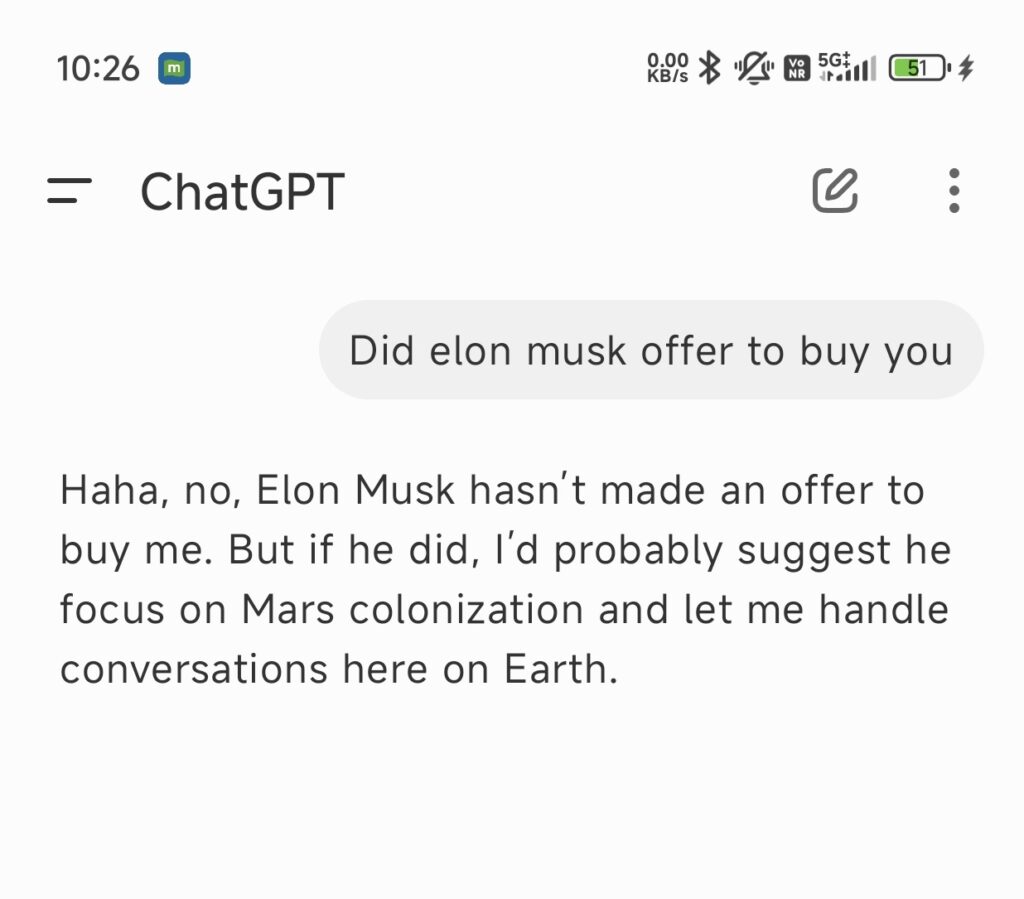Viewport: 1024px width, 899px height.
Task: Tap the battery indicator showing 51
Action: coord(920,68)
